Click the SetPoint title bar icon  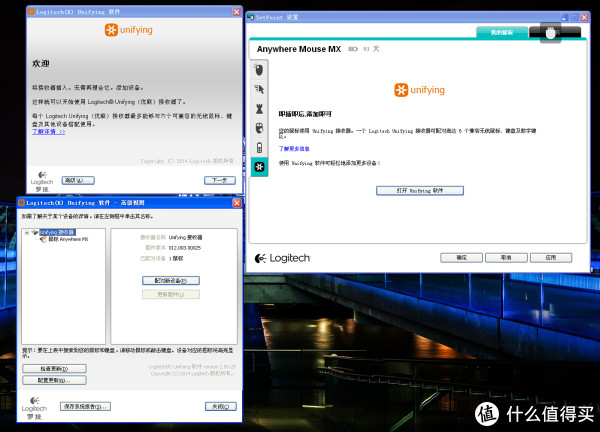pyautogui.click(x=251, y=17)
